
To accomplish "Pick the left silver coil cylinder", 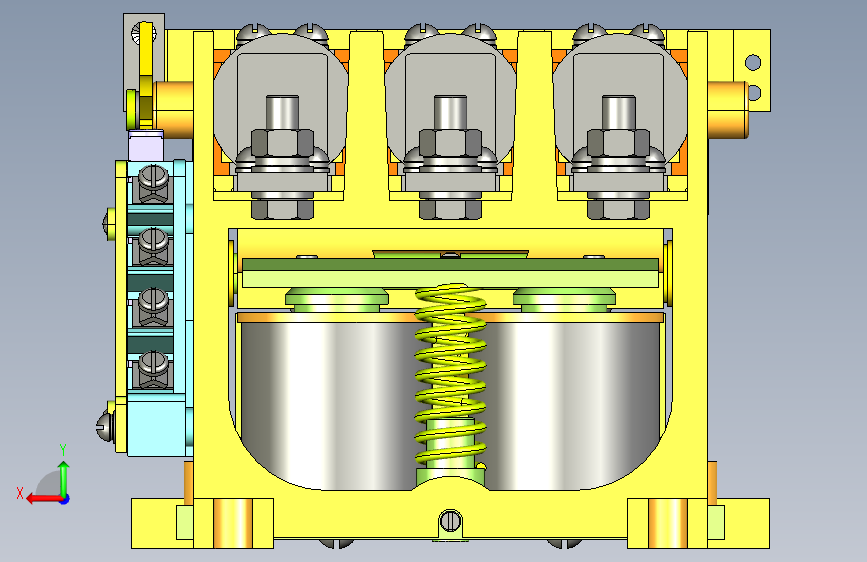I will click(x=328, y=405).
